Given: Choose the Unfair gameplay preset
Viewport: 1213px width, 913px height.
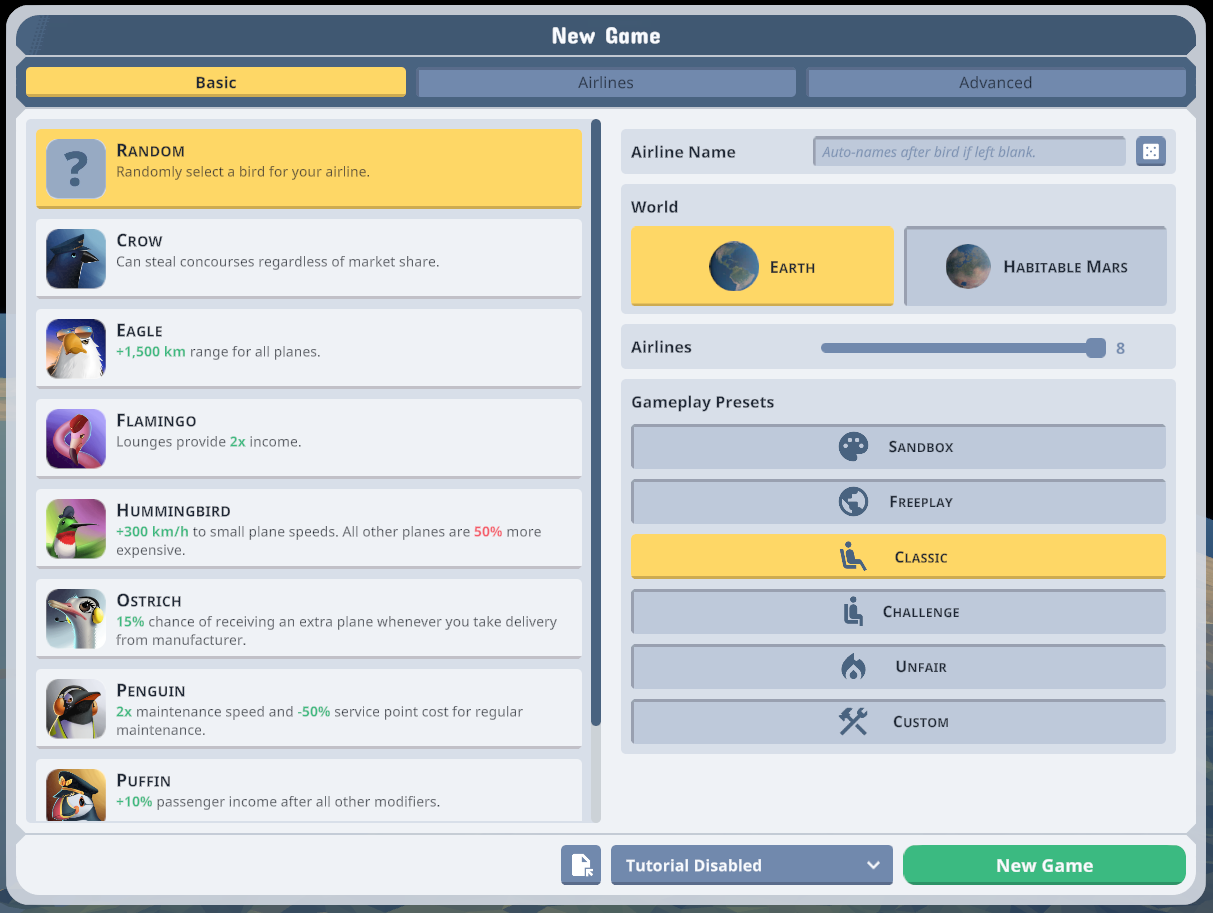Looking at the screenshot, I should pos(898,667).
